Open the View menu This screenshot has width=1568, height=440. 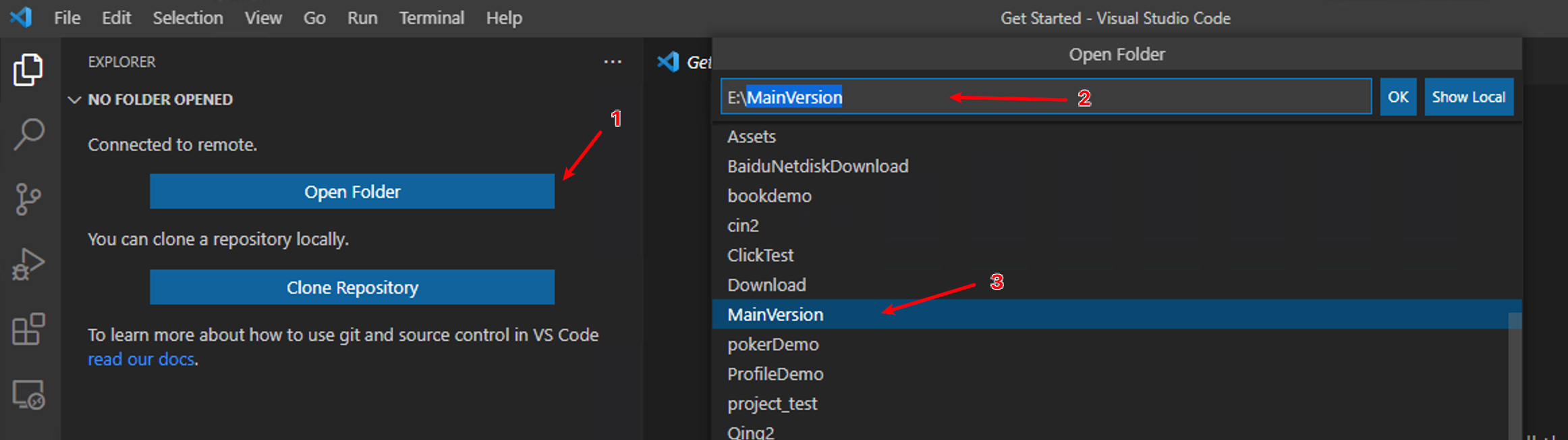click(x=263, y=18)
